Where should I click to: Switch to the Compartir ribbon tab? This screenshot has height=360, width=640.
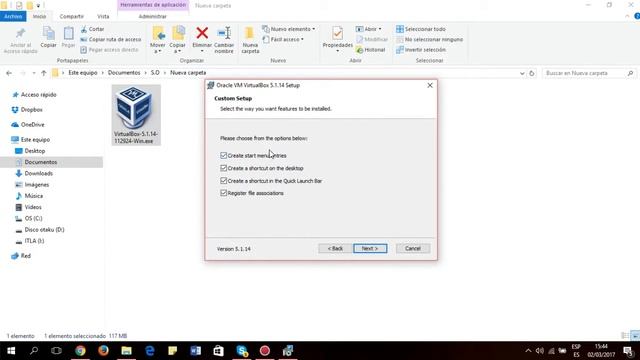[x=71, y=16]
